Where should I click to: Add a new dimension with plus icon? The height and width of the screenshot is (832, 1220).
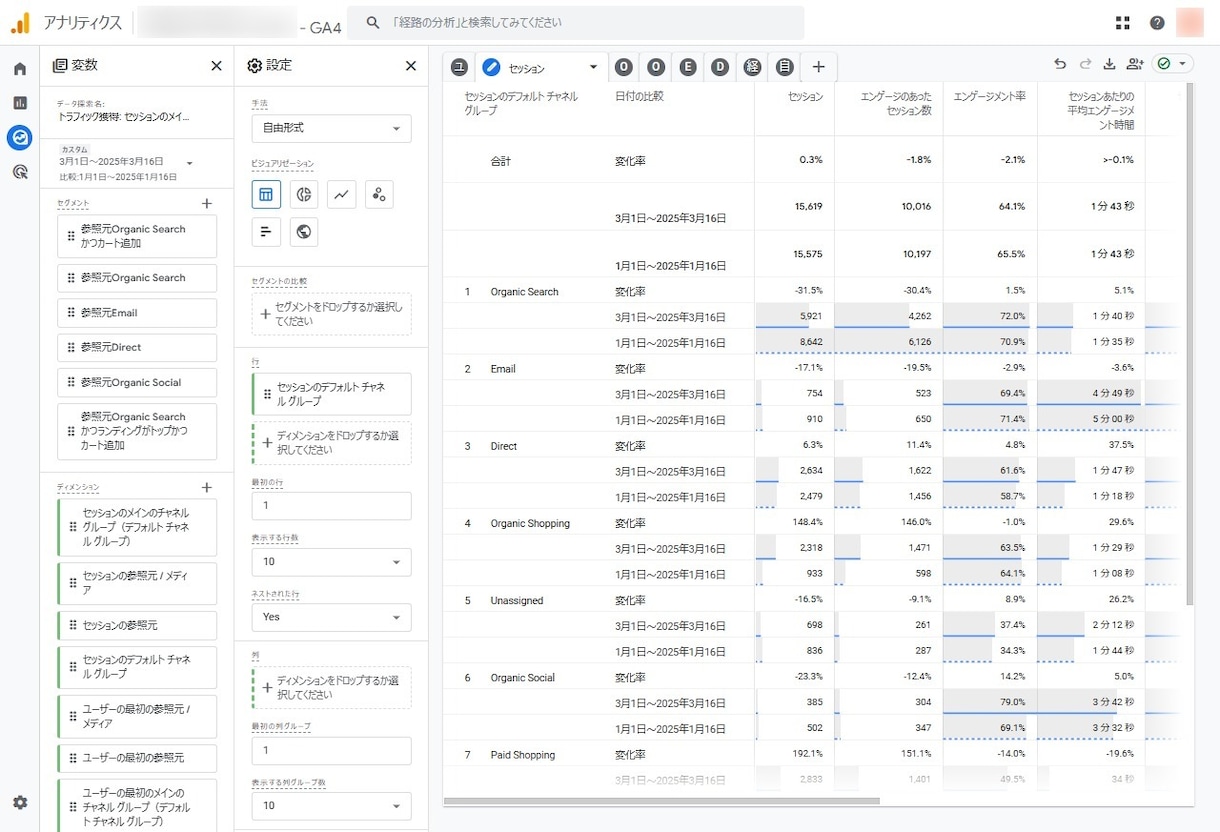207,487
